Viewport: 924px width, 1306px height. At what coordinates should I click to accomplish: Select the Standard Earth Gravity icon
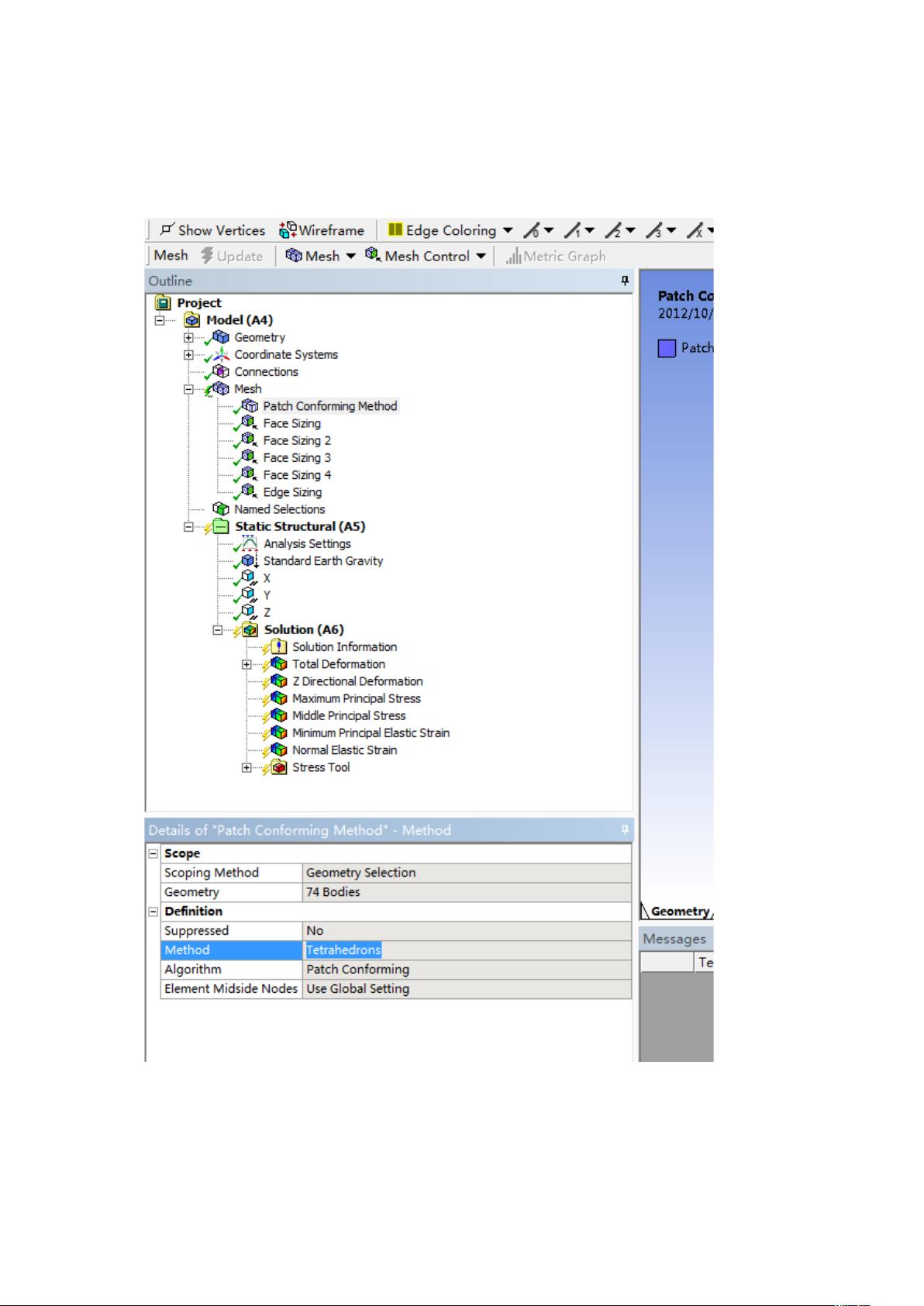pos(249,561)
